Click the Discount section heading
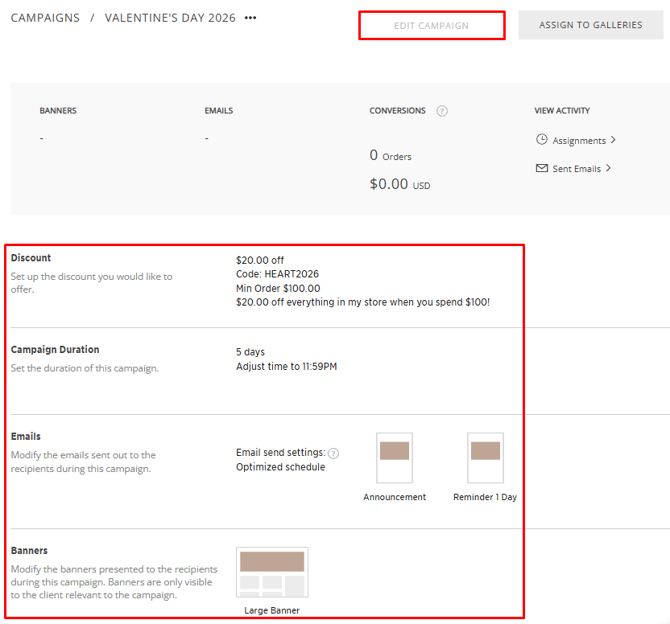 tap(31, 258)
